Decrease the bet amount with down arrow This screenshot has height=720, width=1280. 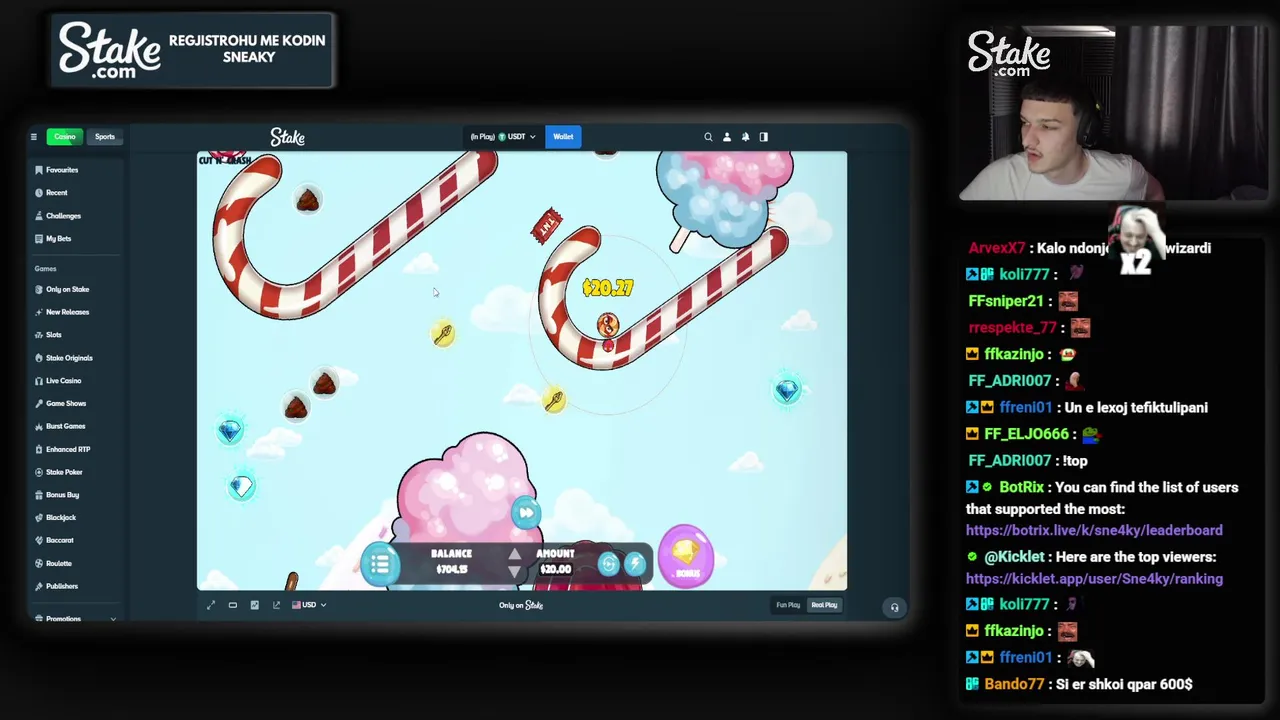point(514,572)
